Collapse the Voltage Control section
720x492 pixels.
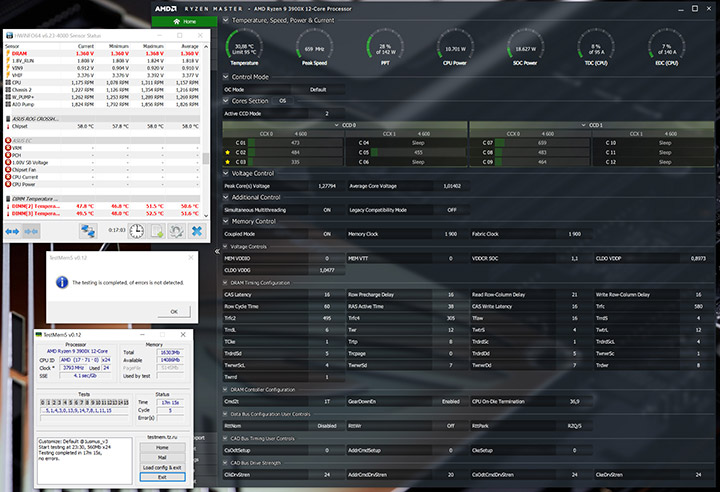pyautogui.click(x=225, y=173)
